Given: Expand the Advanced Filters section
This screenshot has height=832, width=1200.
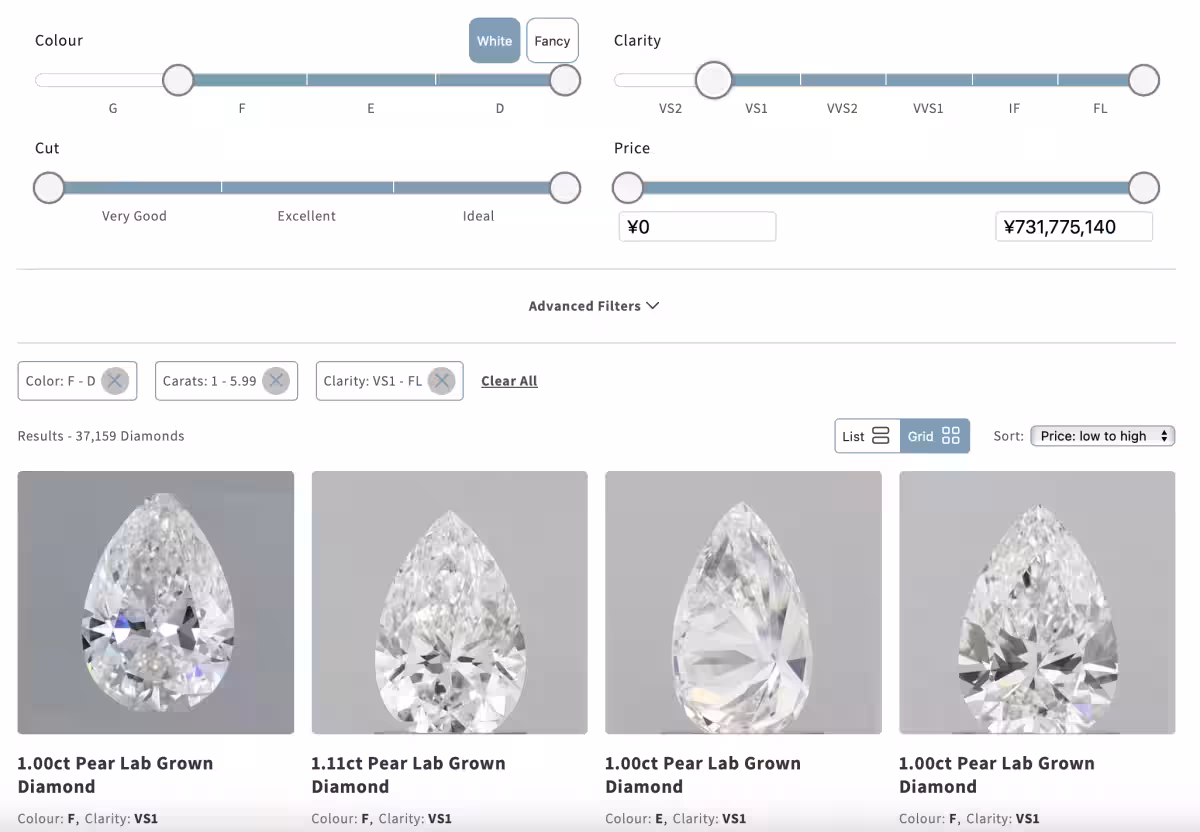Looking at the screenshot, I should pos(594,306).
